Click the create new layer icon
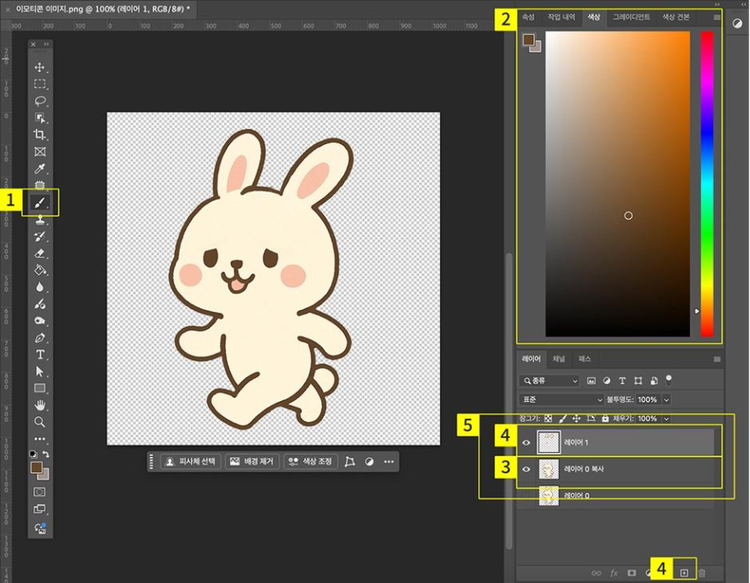750x583 pixels. tap(685, 571)
